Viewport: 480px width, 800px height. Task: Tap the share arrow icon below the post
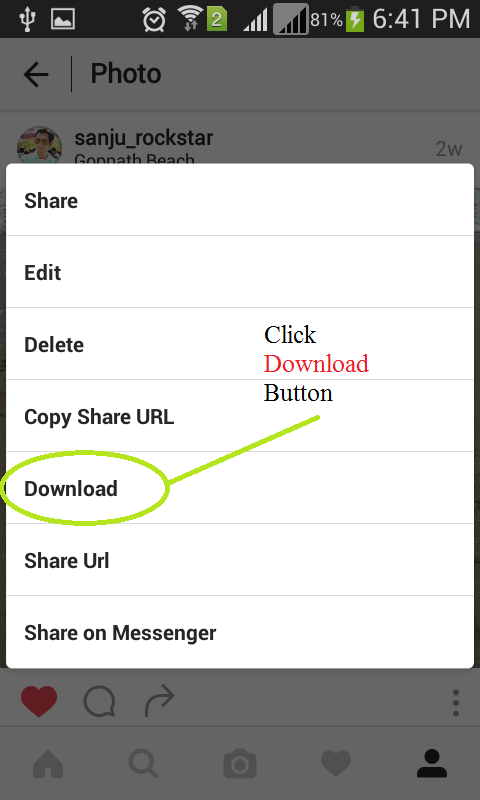(160, 701)
